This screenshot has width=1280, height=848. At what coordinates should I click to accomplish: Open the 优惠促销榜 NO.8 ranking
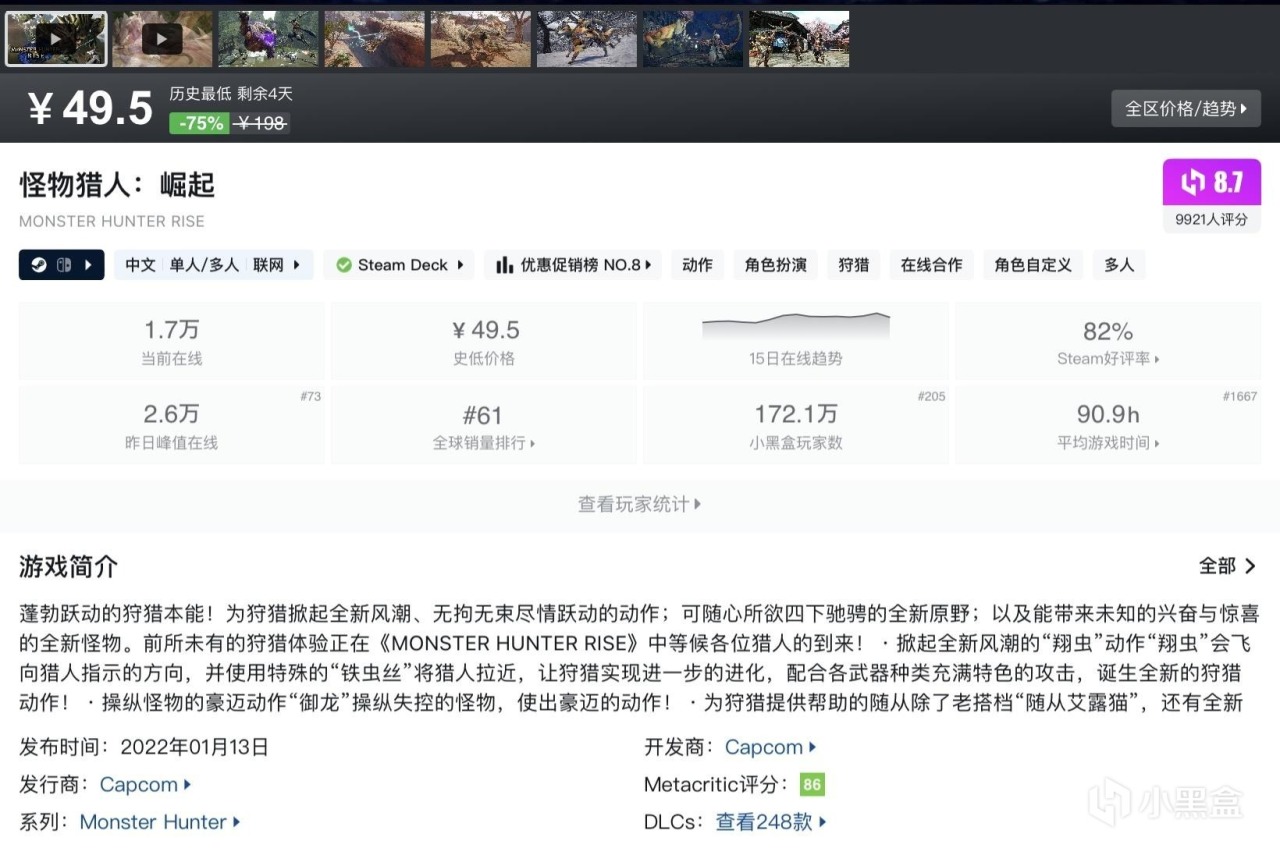(574, 265)
